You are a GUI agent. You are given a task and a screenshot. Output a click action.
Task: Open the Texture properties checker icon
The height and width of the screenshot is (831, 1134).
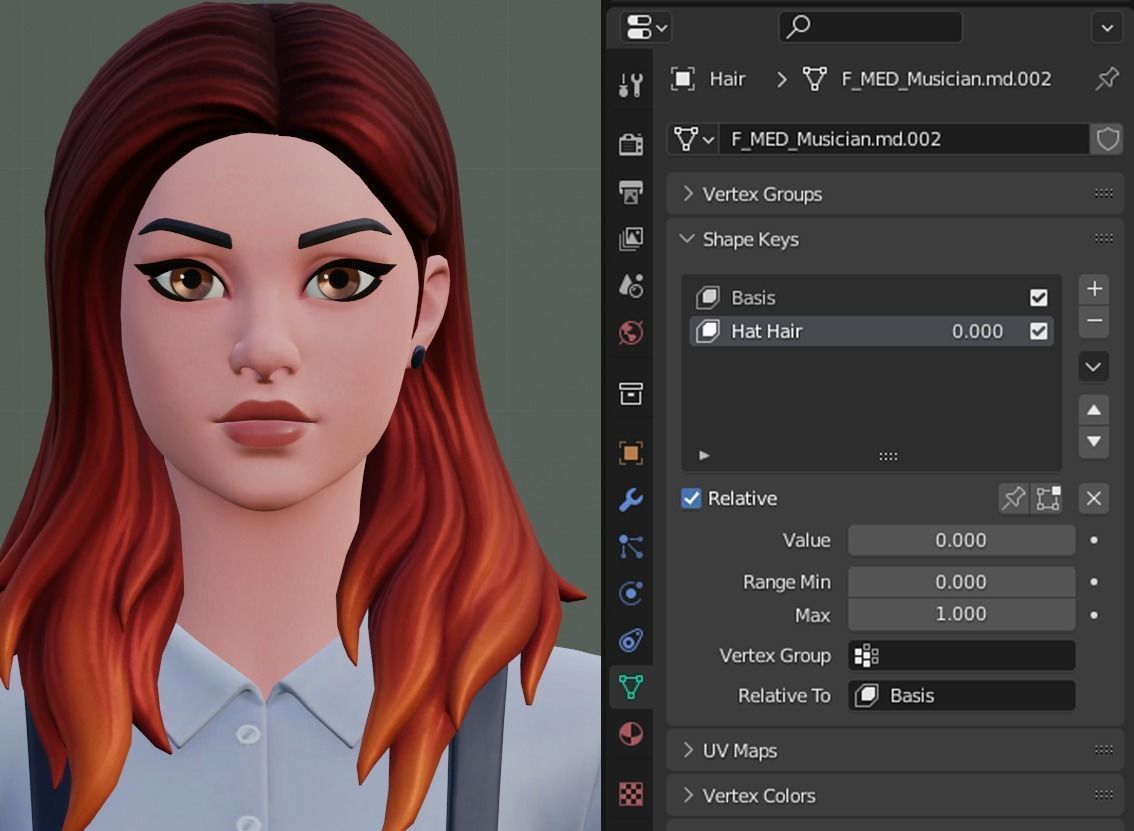coord(631,794)
